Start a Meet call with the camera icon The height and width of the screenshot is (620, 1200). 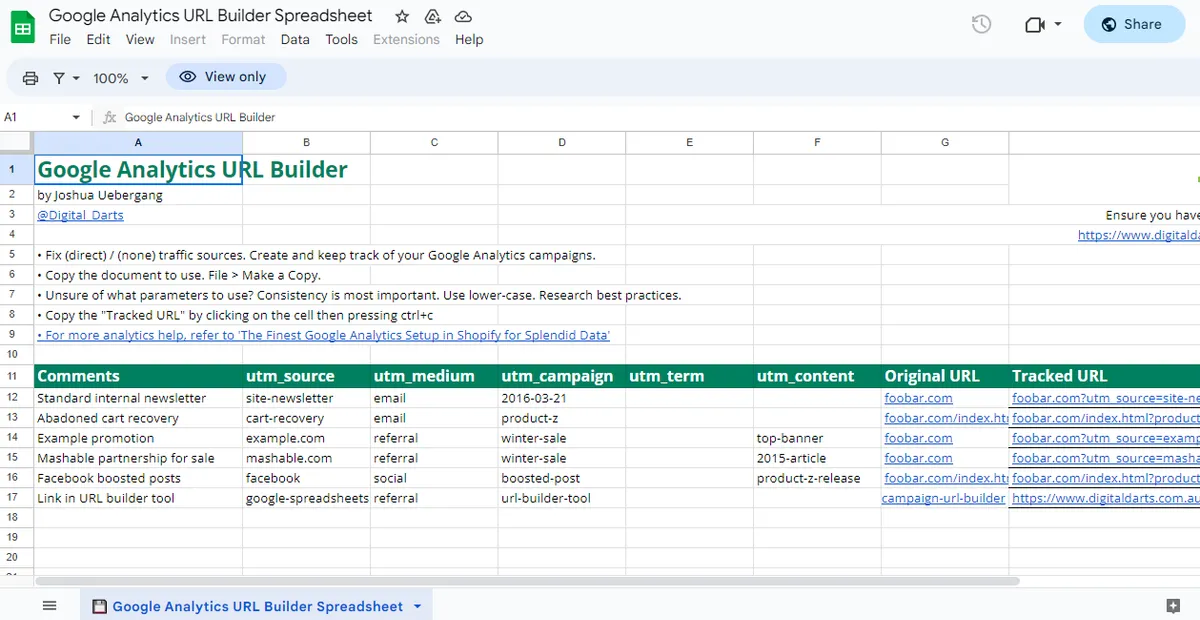(x=1034, y=24)
